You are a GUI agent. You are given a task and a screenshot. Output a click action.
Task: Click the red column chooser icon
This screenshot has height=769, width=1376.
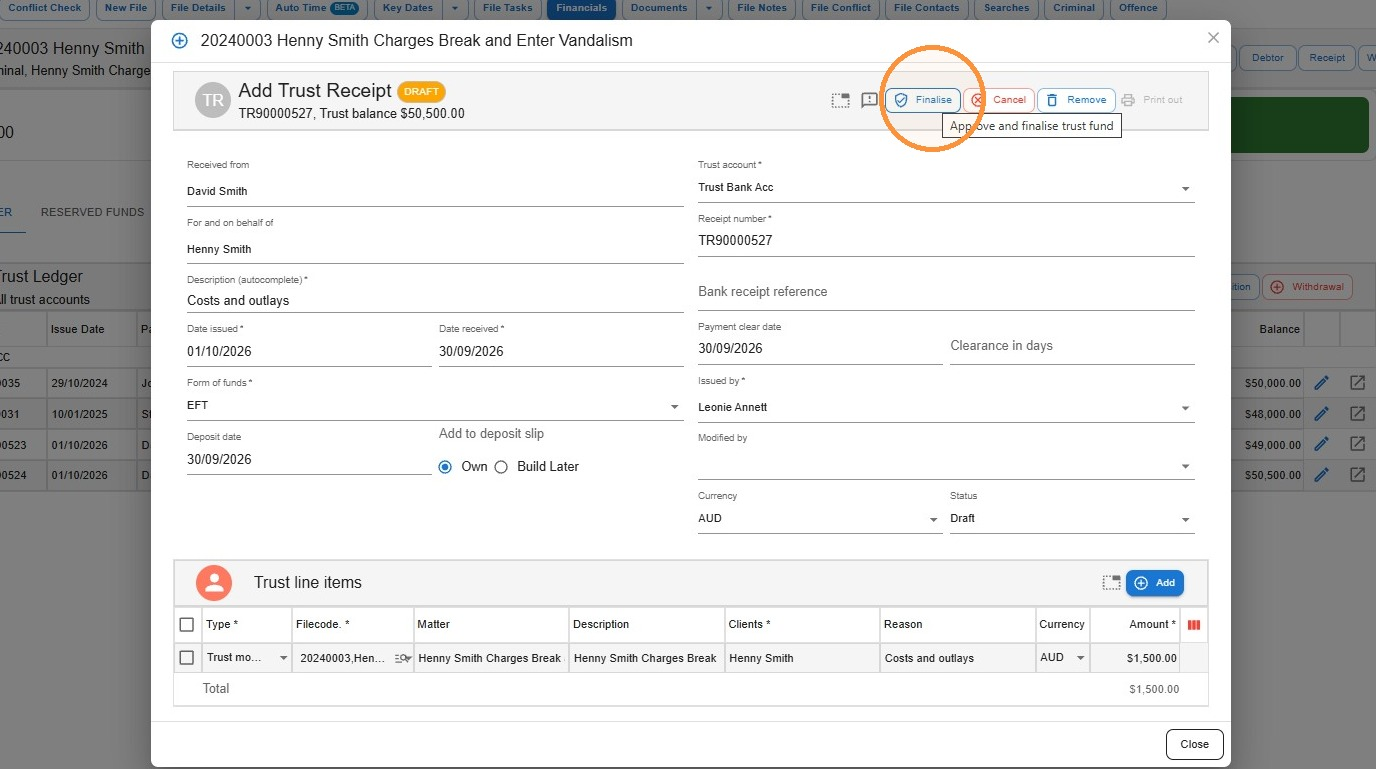pos(1193,625)
